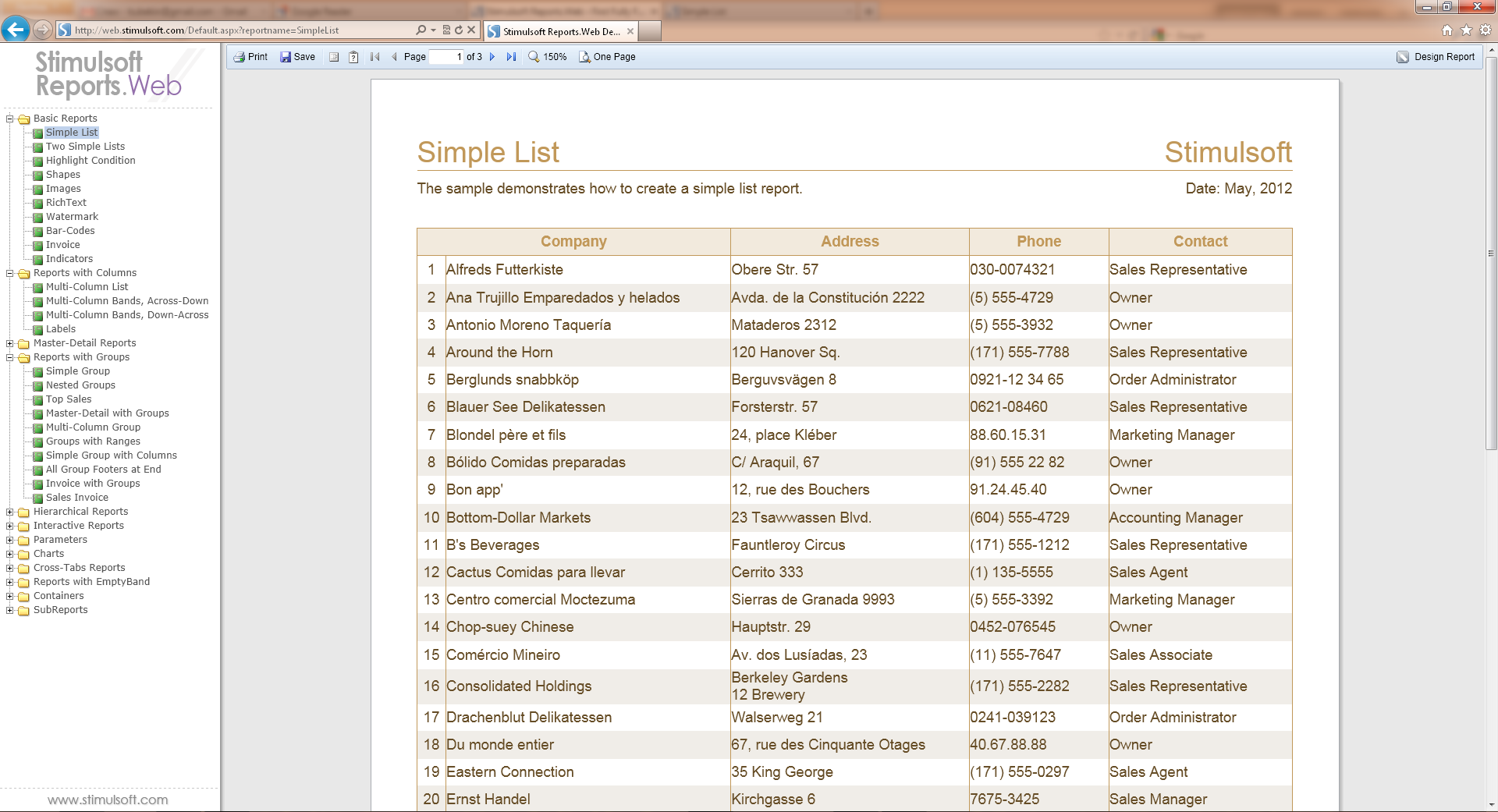Click the browser back button
1498x812 pixels.
(16, 30)
